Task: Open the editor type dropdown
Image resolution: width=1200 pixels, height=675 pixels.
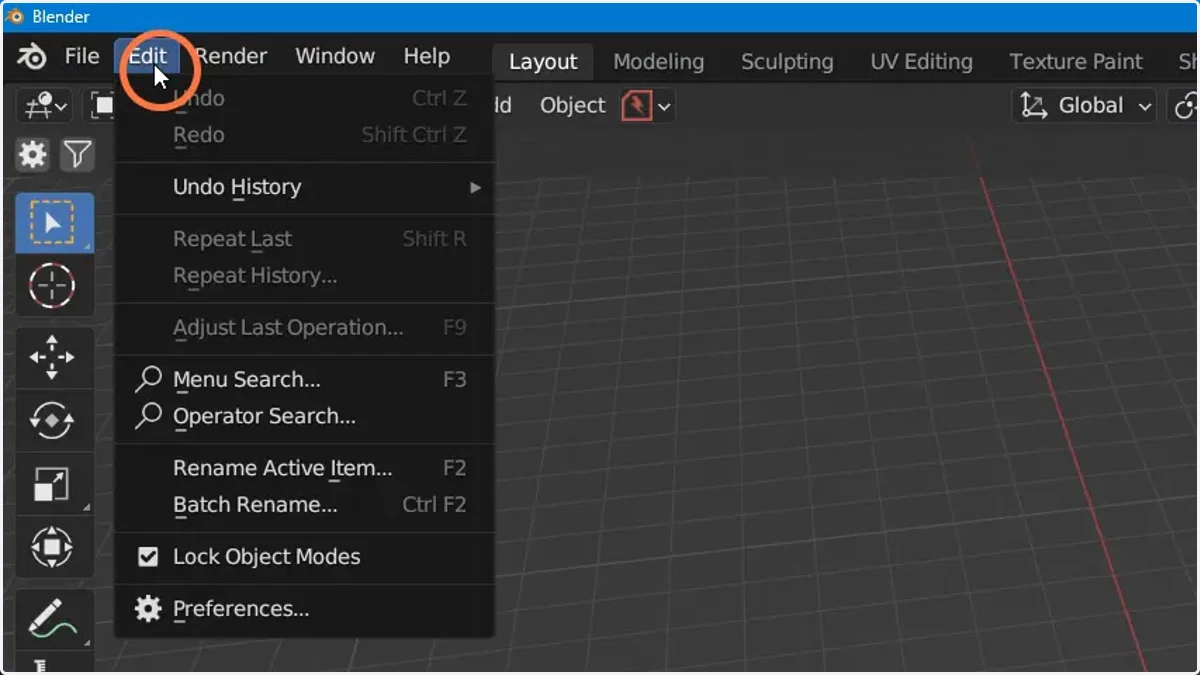Action: click(x=46, y=105)
